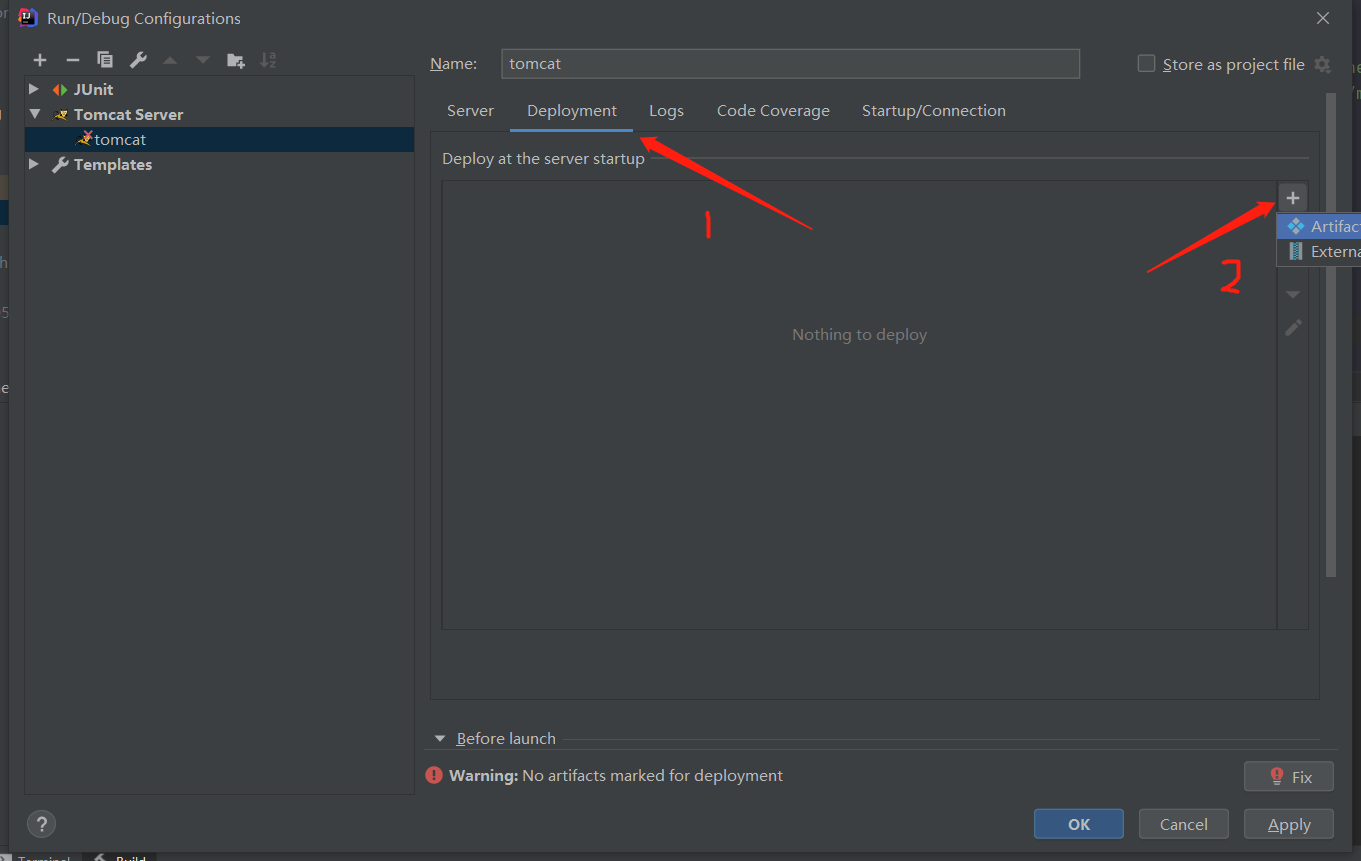The image size is (1361, 861).
Task: Expand the JUnit node
Action: 34,89
